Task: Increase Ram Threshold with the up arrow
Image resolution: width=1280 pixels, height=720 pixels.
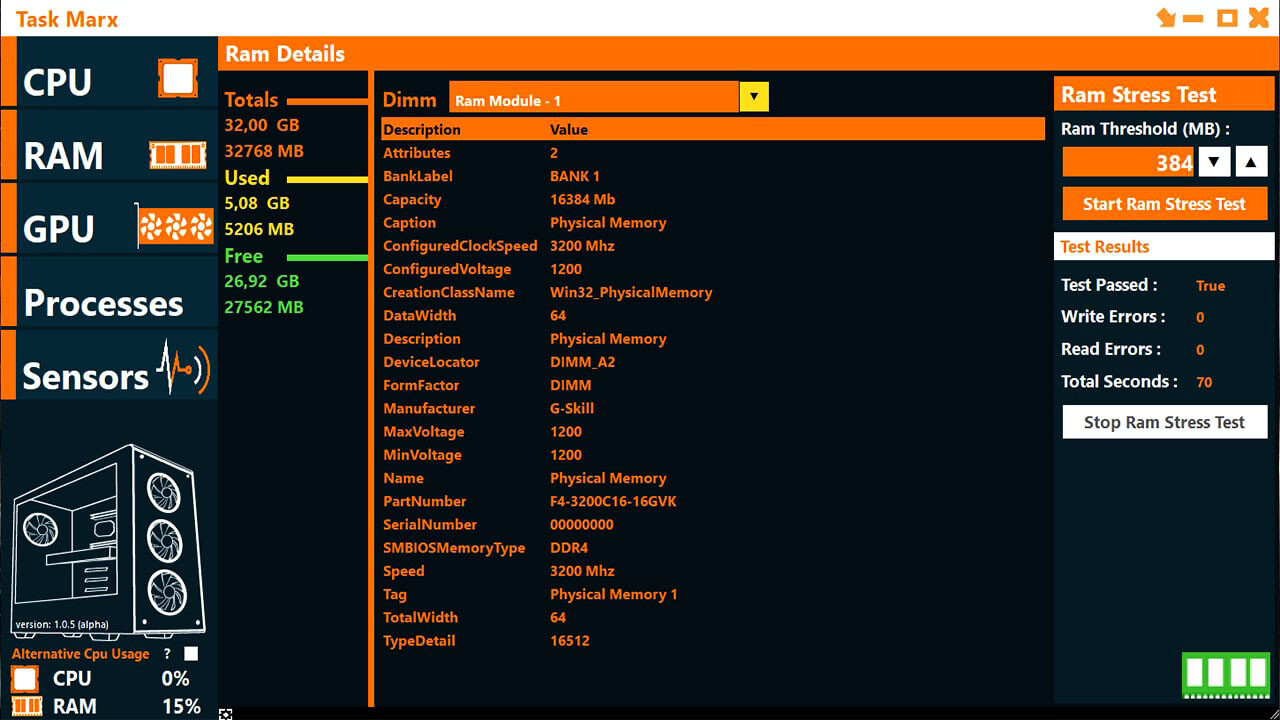Action: coord(1251,161)
